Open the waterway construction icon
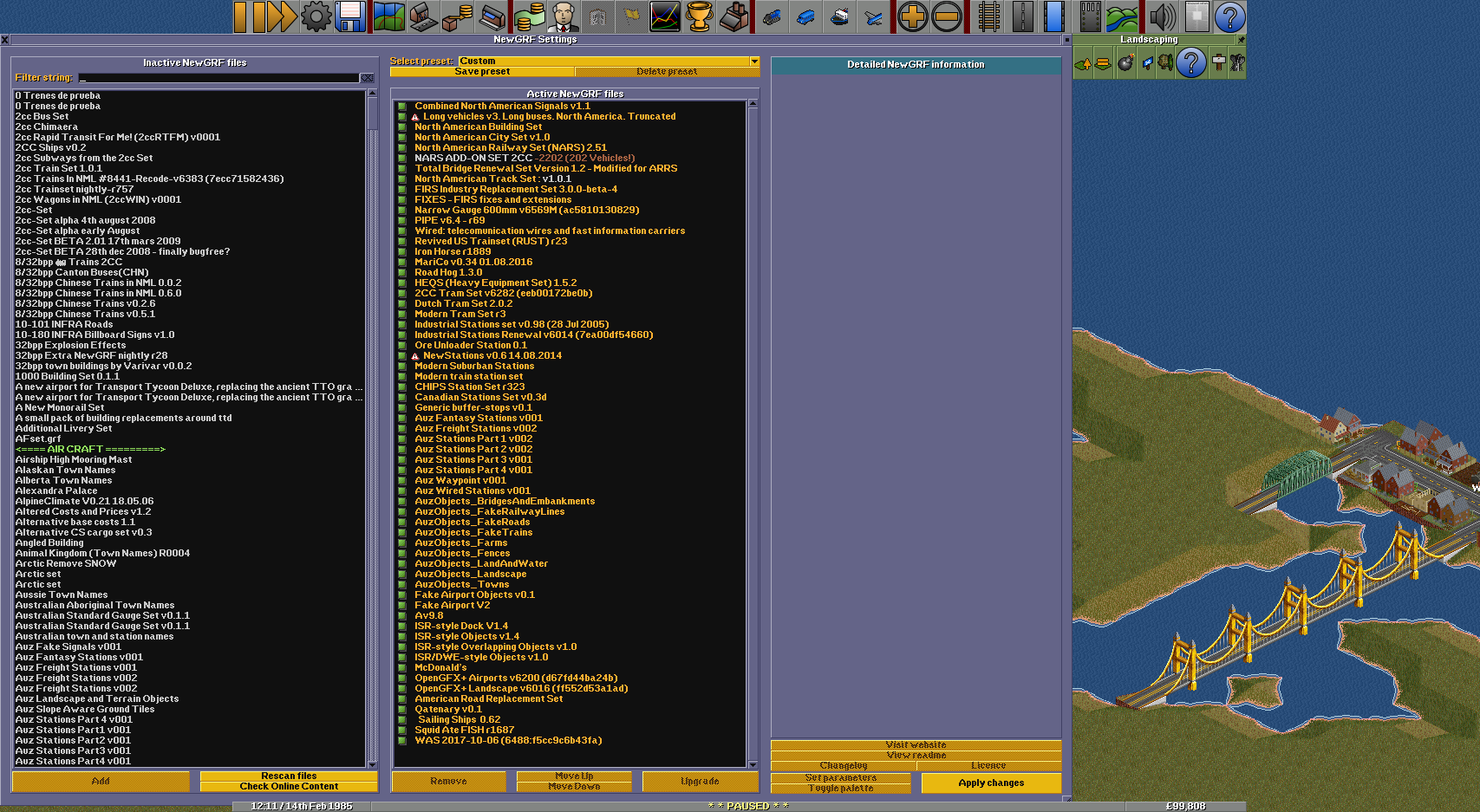The height and width of the screenshot is (812, 1480). [1054, 16]
